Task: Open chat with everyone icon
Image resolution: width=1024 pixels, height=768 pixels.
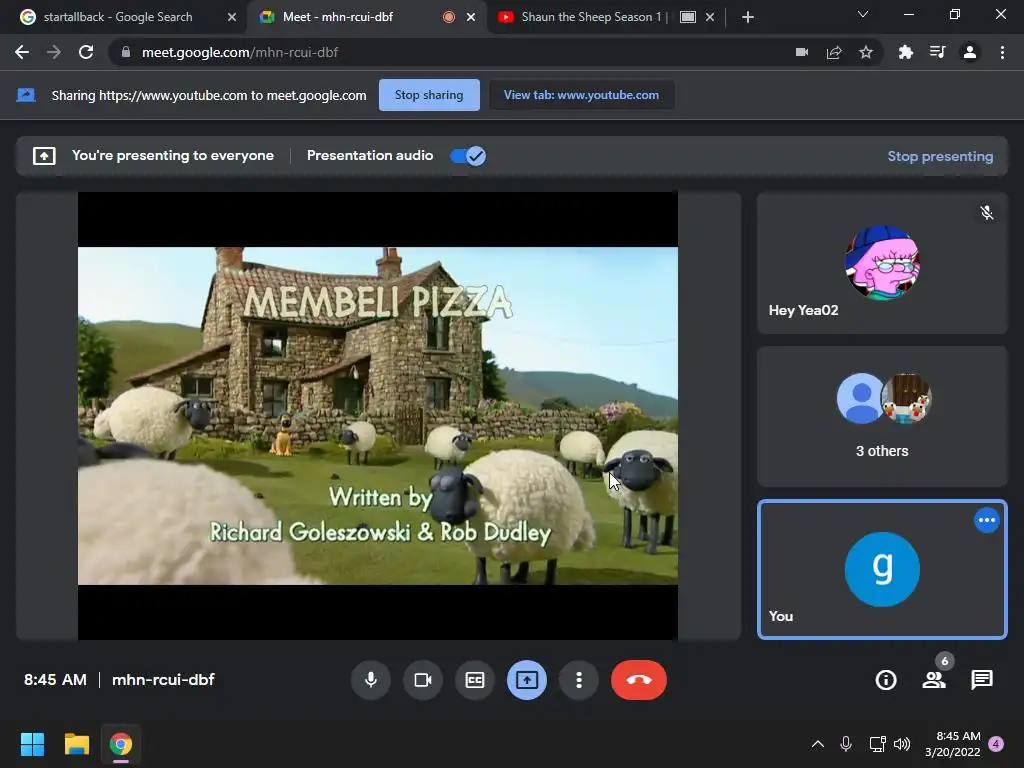Action: (982, 680)
